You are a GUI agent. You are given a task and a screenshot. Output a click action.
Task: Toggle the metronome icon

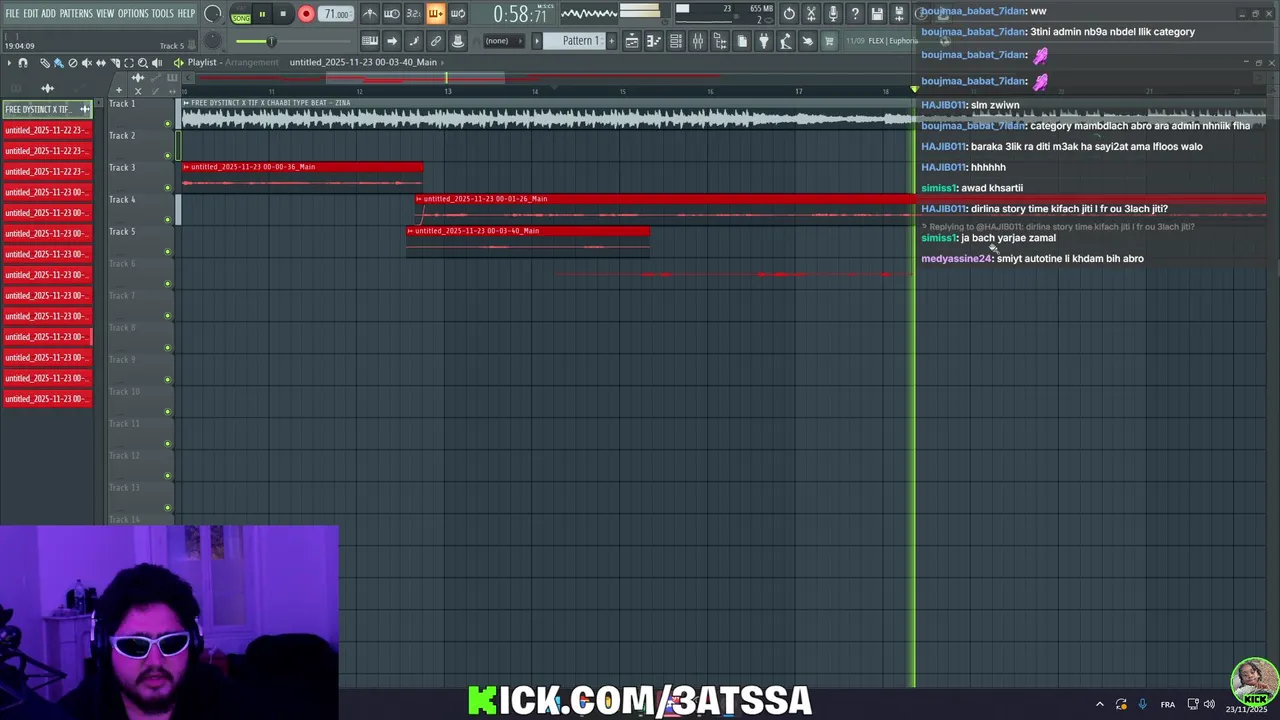(370, 14)
